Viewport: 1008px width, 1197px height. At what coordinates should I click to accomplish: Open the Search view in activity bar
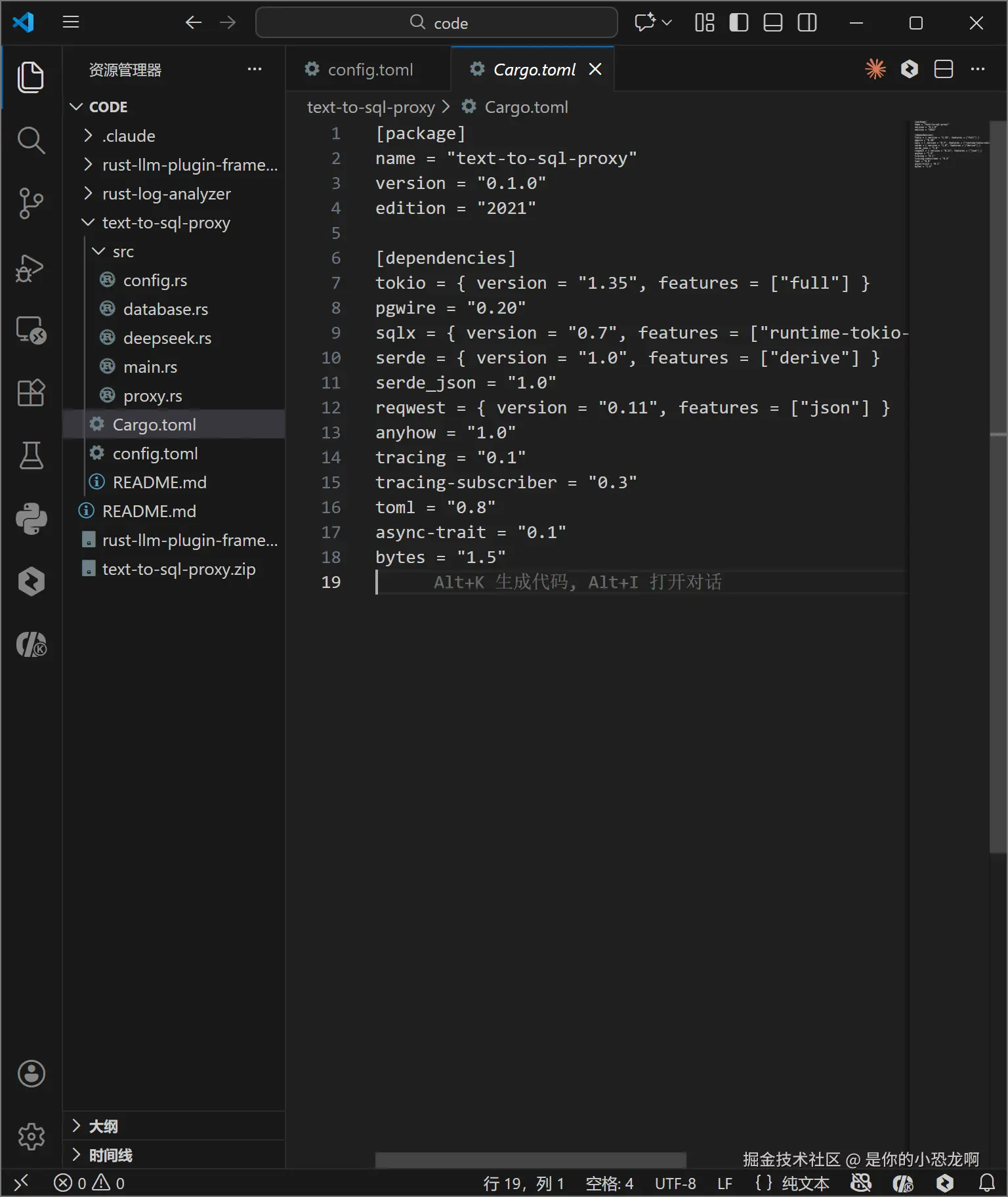[x=31, y=140]
